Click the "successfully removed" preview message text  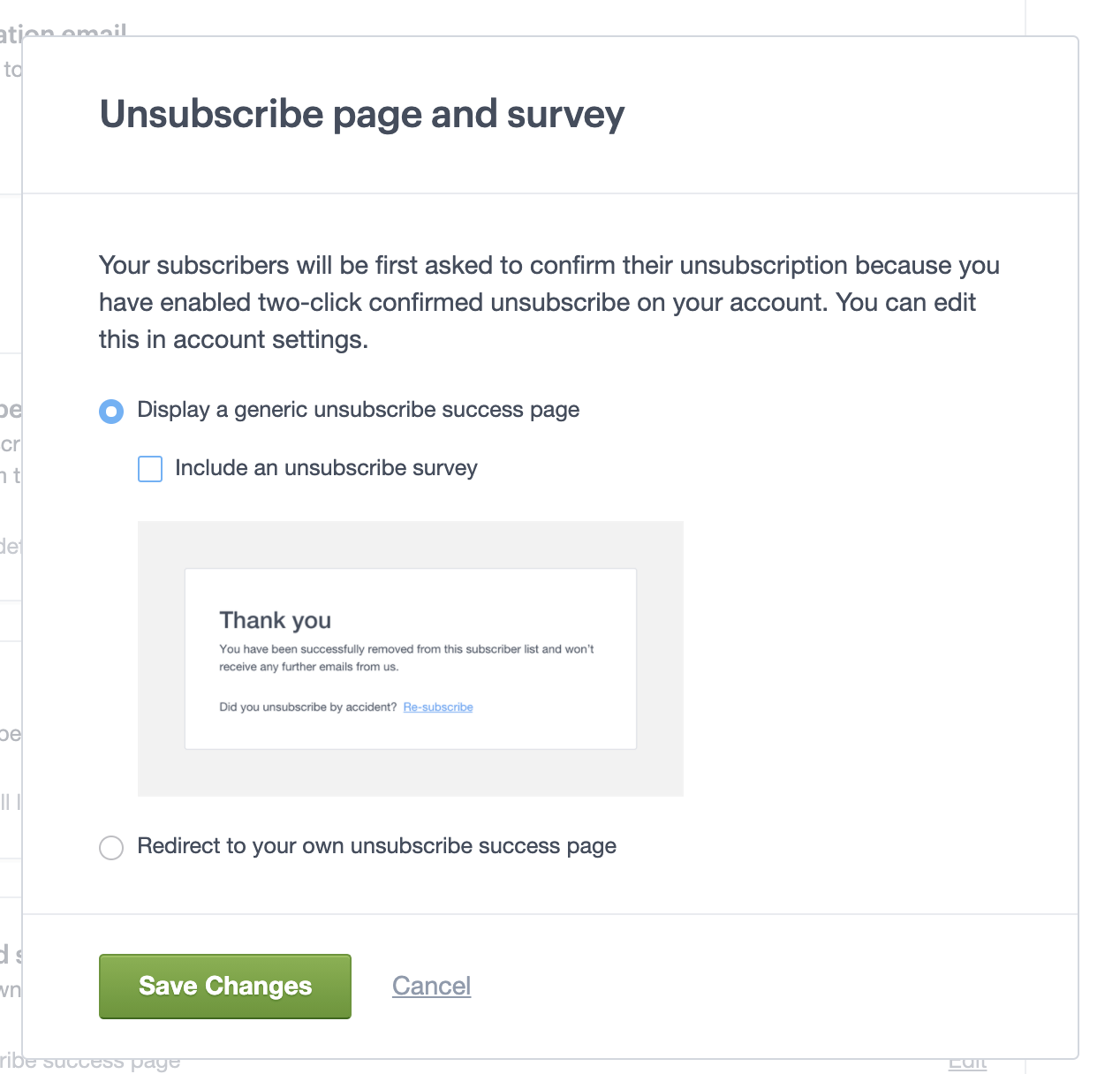[371, 649]
